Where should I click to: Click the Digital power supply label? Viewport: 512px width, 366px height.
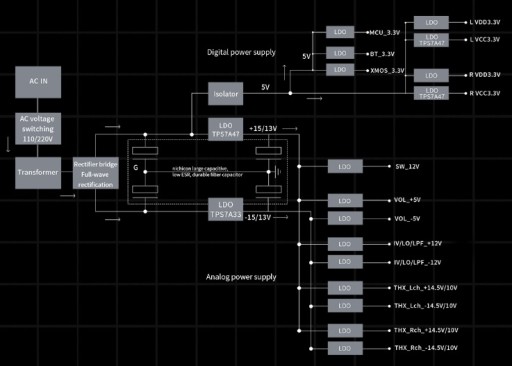pyautogui.click(x=241, y=52)
